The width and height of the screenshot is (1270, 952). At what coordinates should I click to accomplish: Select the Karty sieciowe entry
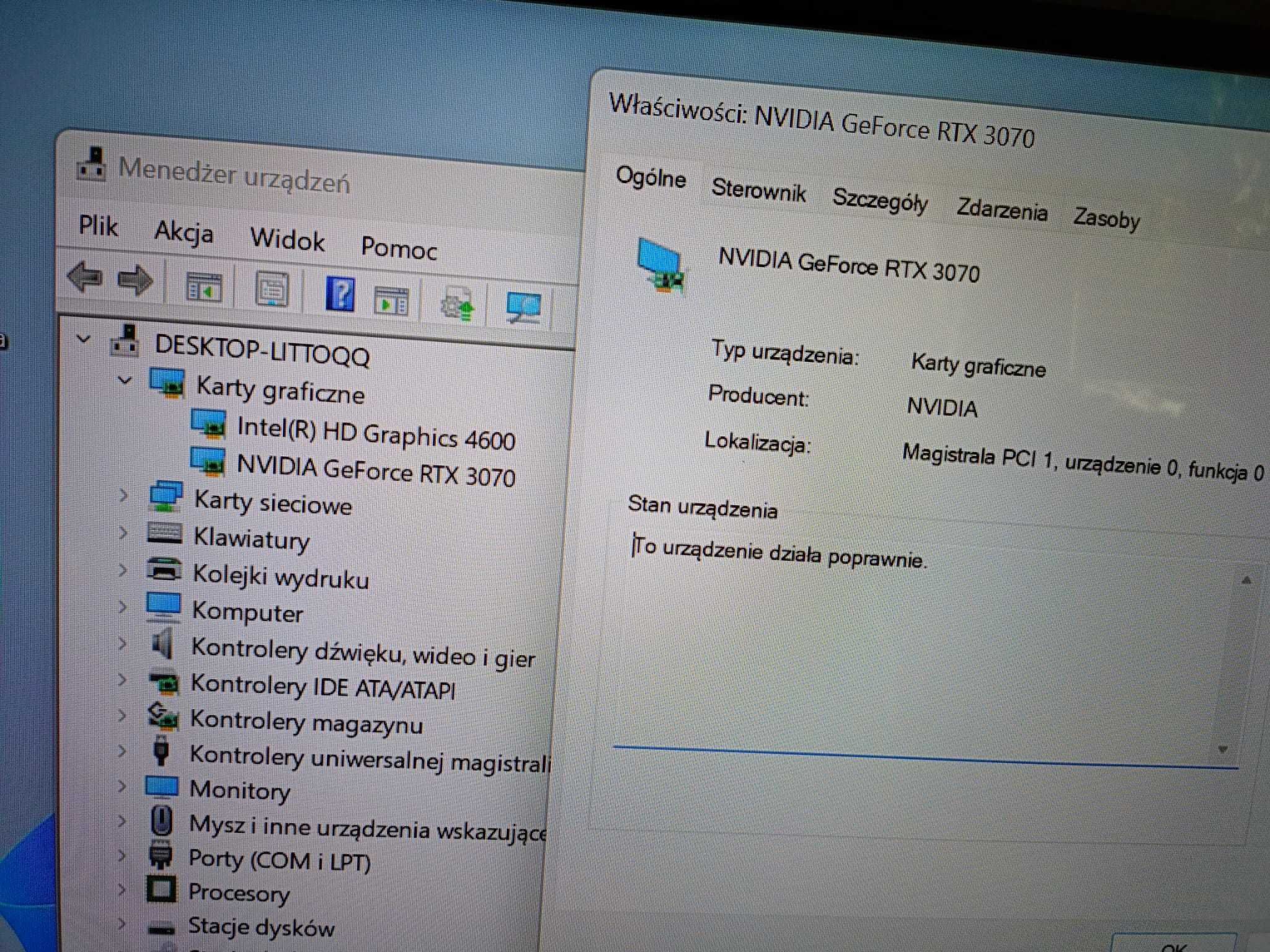(273, 502)
